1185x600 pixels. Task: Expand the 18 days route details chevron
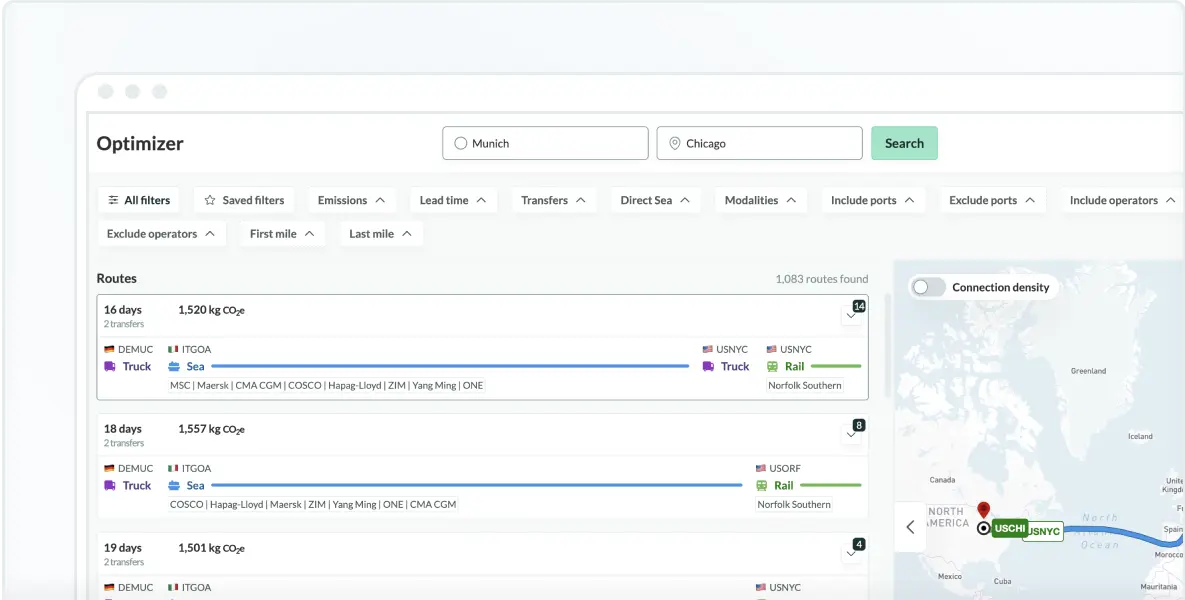click(851, 434)
